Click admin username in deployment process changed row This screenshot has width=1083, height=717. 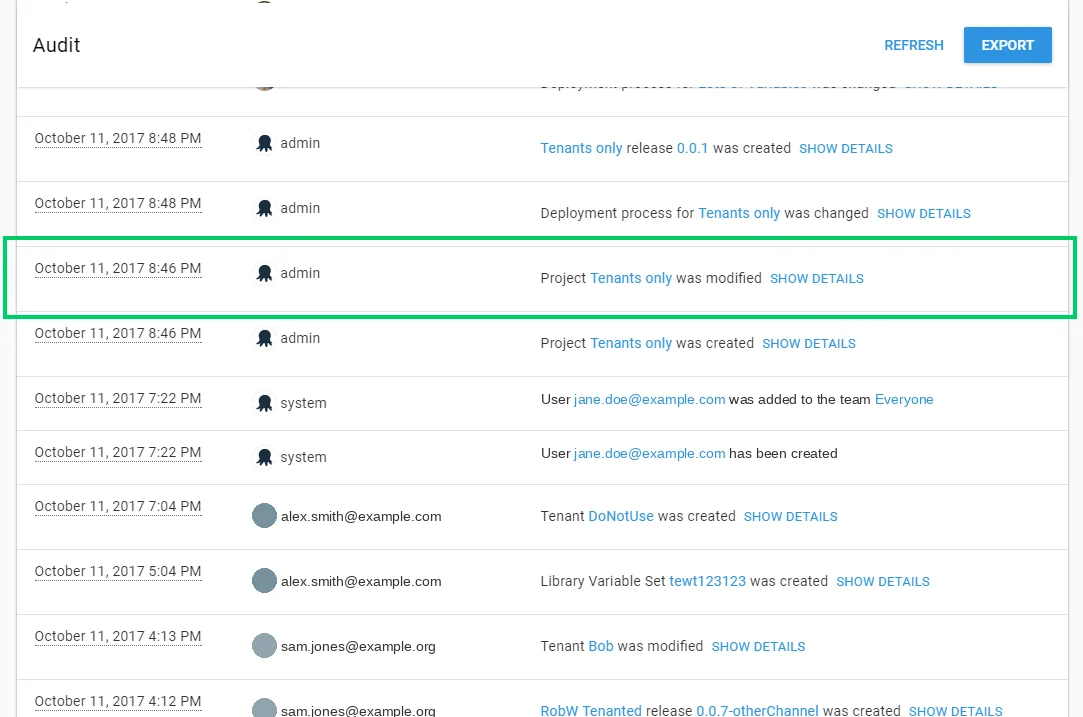coord(300,208)
